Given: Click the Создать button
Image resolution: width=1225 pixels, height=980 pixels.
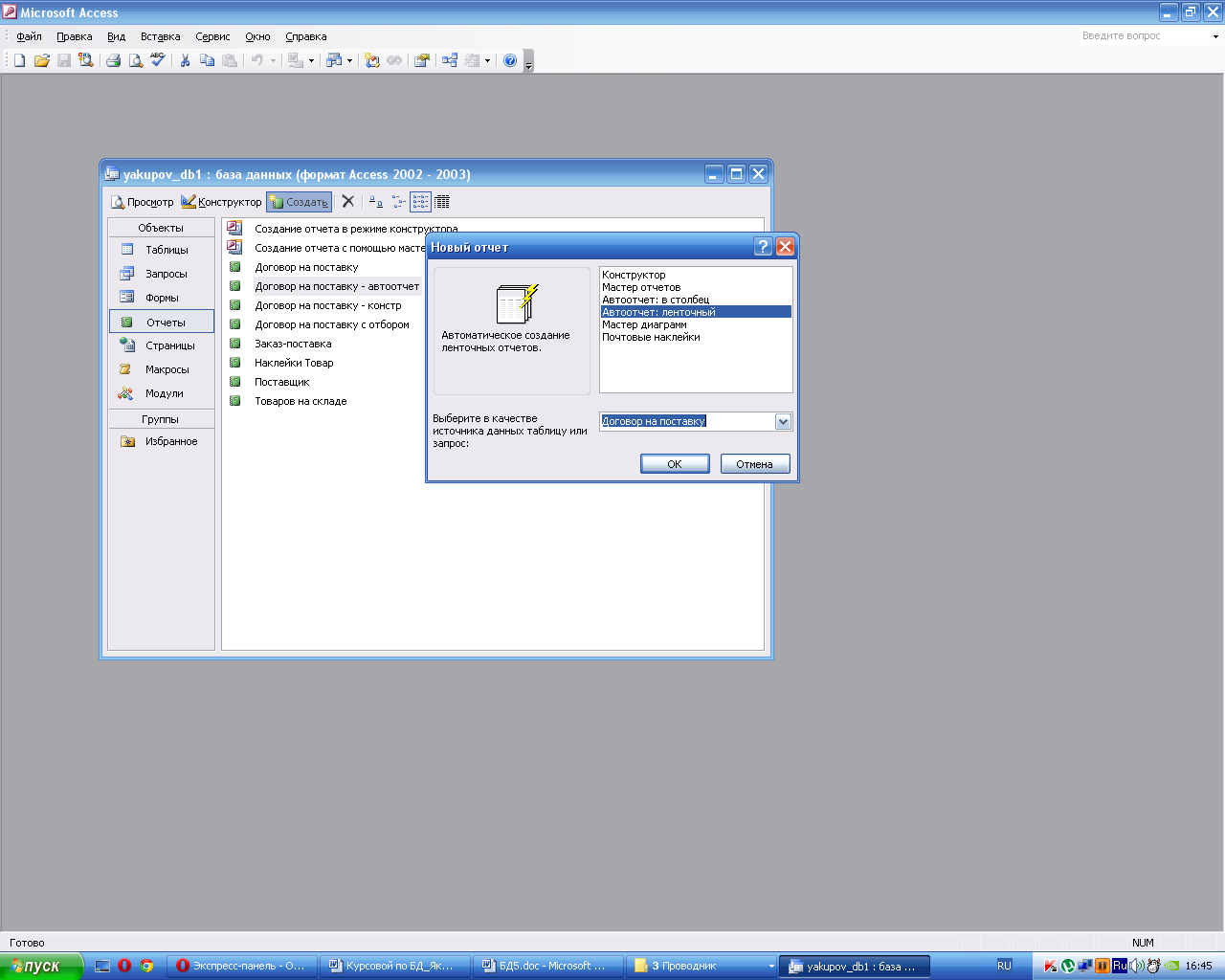Looking at the screenshot, I should 299,202.
